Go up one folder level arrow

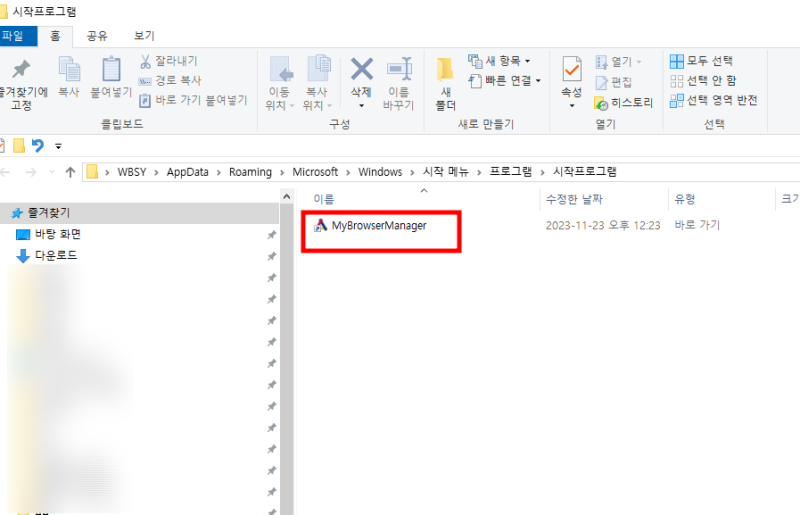[x=70, y=172]
